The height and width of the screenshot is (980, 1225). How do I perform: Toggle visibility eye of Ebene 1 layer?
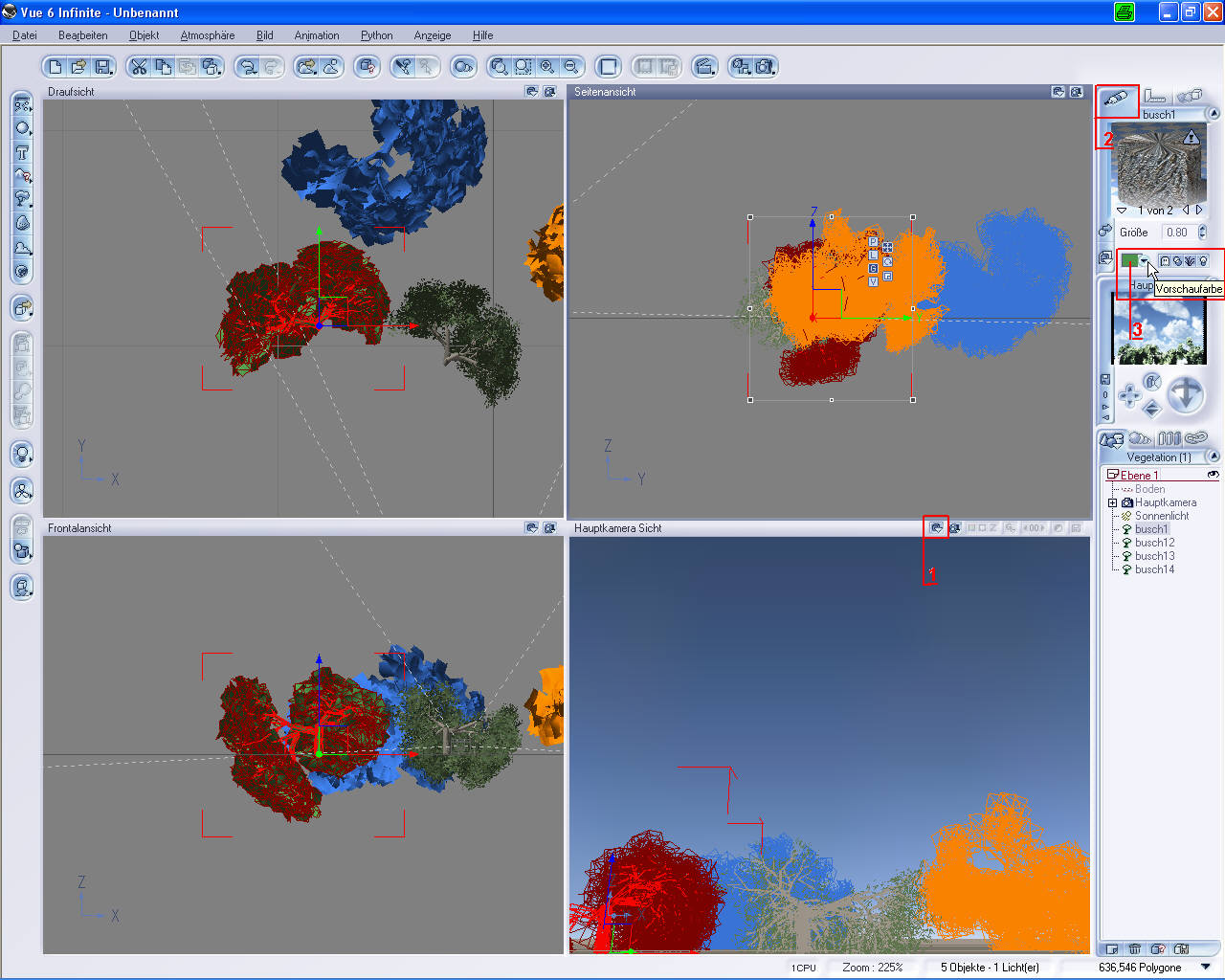pyautogui.click(x=1213, y=475)
